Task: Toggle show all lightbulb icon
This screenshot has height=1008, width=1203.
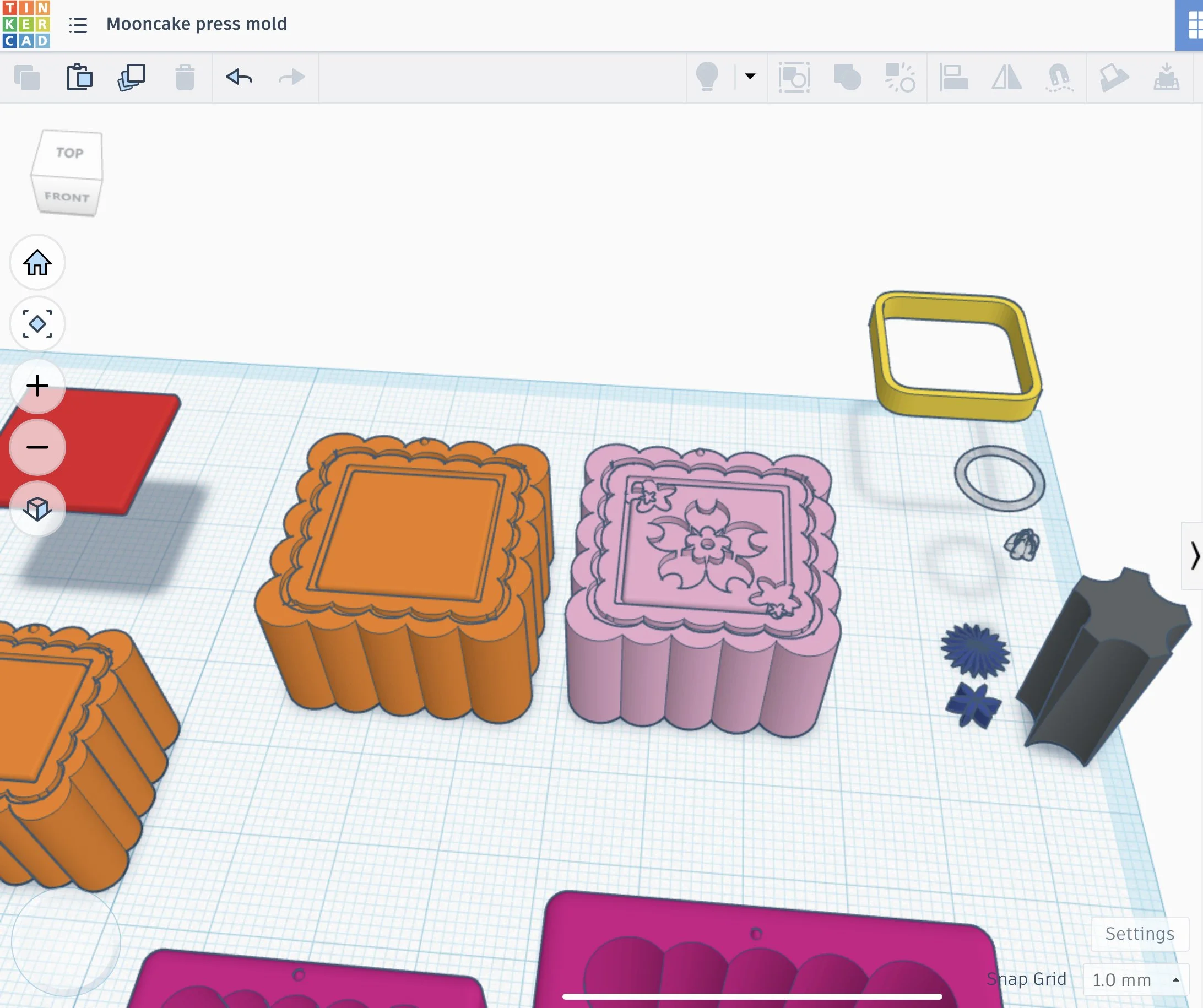Action: coord(707,77)
